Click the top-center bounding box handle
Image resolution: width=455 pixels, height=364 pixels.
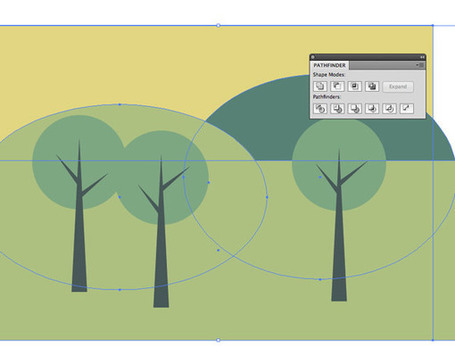tap(218, 25)
